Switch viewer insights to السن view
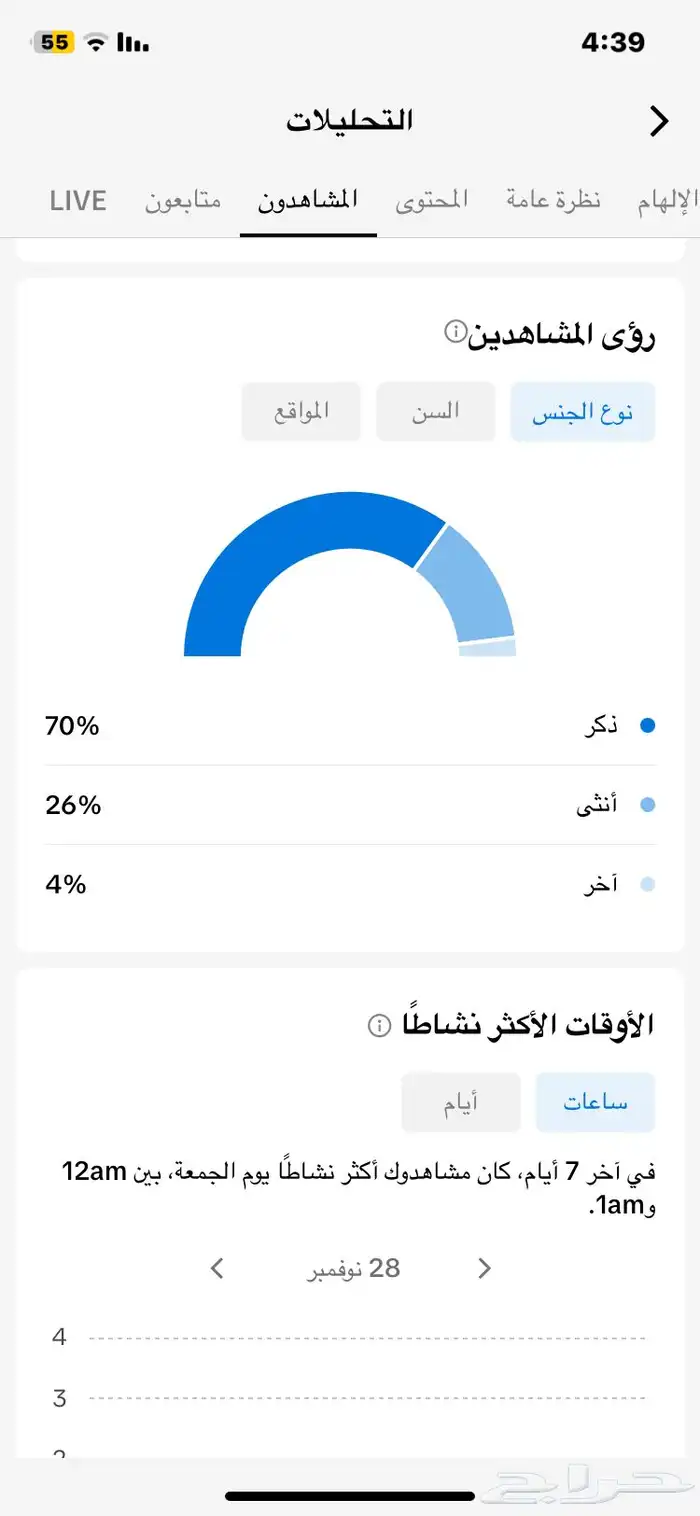This screenshot has width=700, height=1516. pos(435,411)
